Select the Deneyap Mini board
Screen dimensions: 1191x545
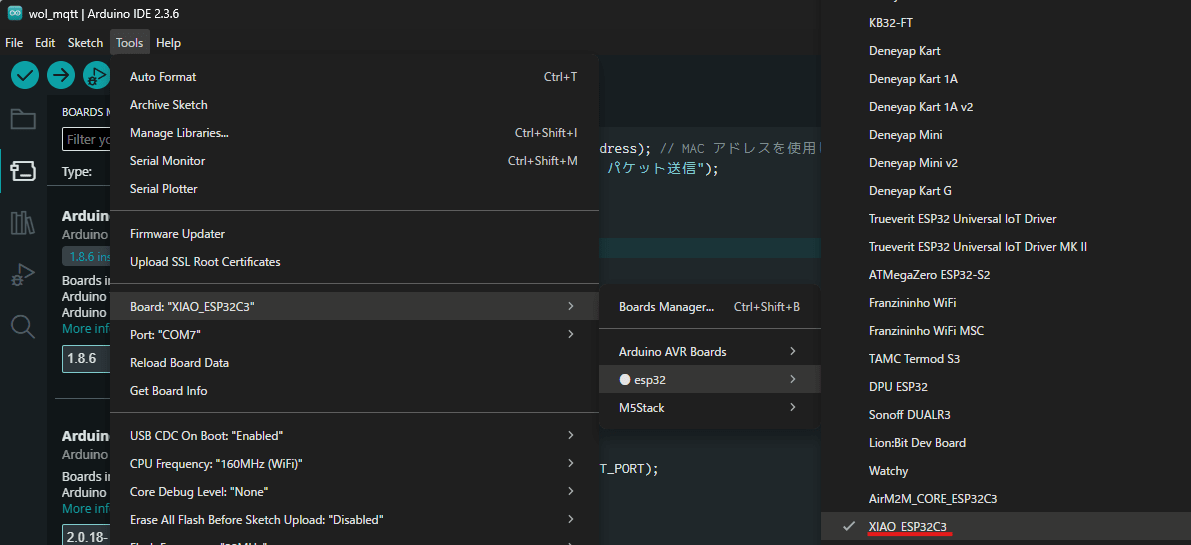(x=1006, y=134)
